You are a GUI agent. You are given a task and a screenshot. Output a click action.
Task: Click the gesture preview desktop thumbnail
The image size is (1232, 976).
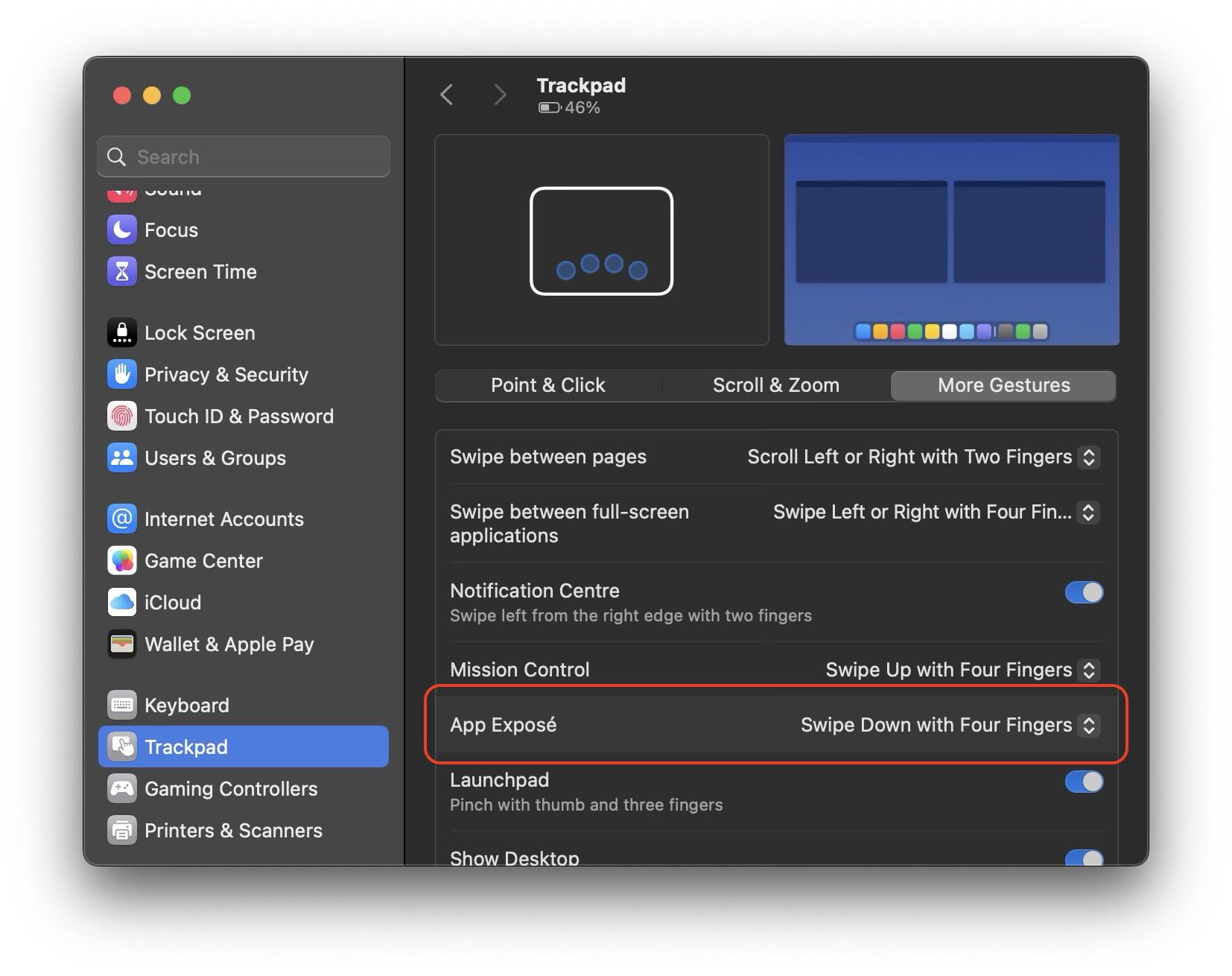click(x=951, y=241)
